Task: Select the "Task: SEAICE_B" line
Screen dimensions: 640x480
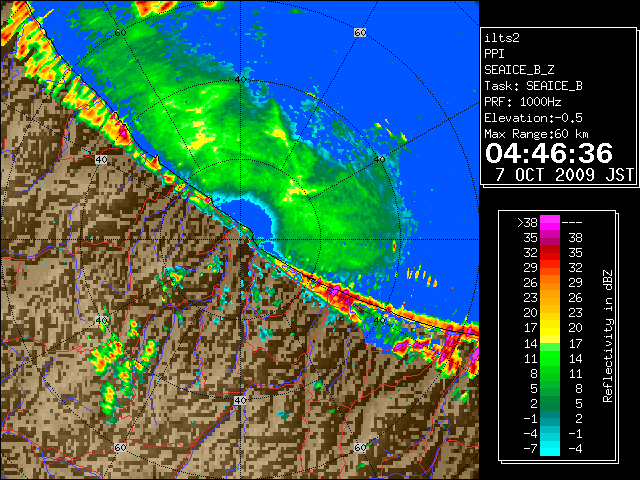Action: coord(533,86)
